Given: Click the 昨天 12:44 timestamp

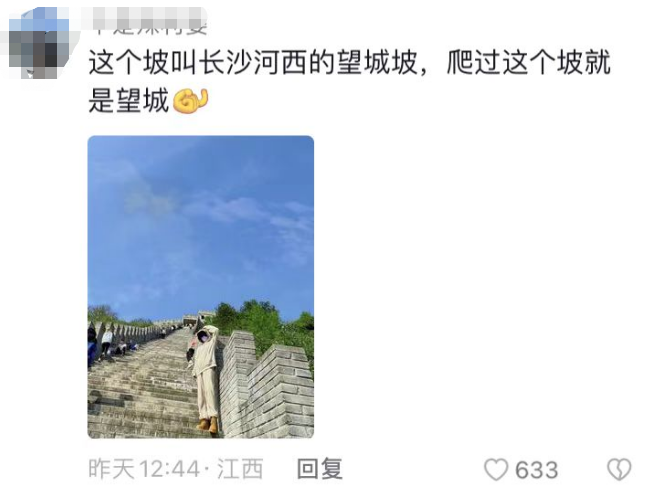Looking at the screenshot, I should 143,469.
